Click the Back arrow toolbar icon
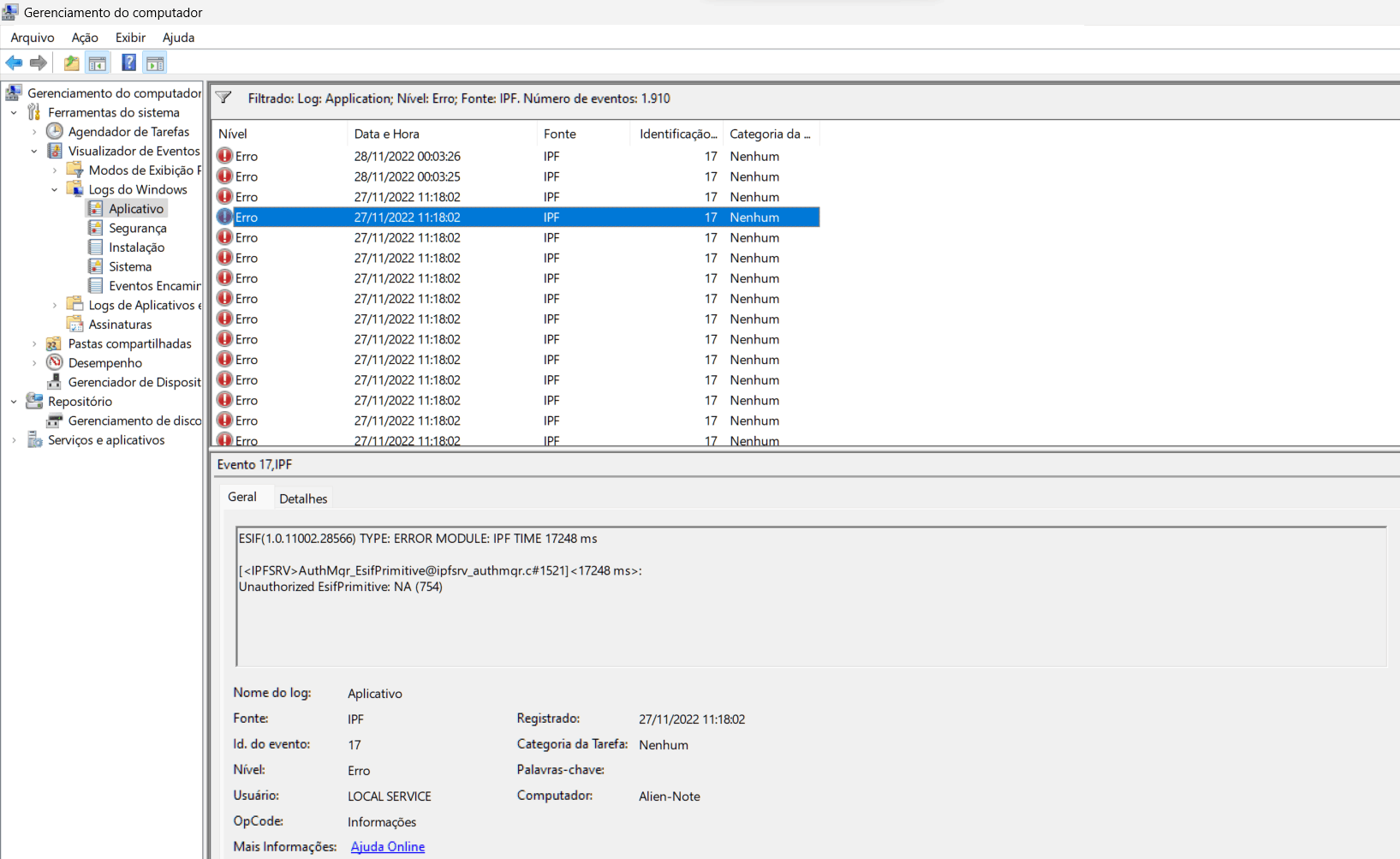Image resolution: width=1400 pixels, height=859 pixels. click(x=14, y=63)
